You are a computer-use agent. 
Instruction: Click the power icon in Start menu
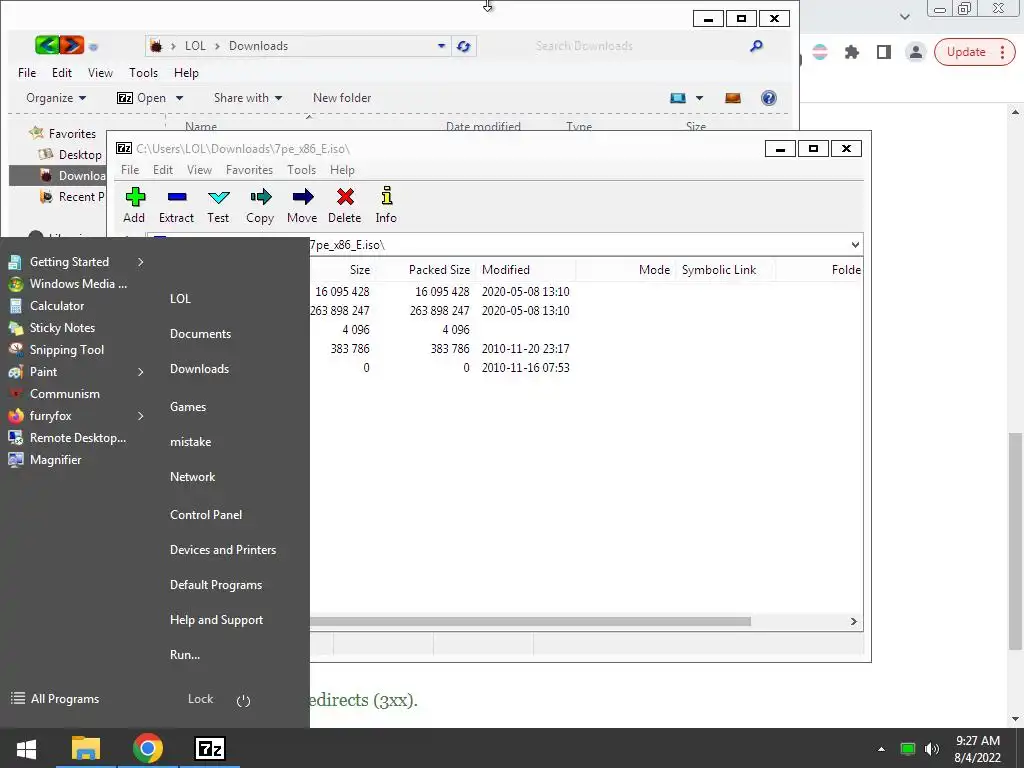(243, 701)
